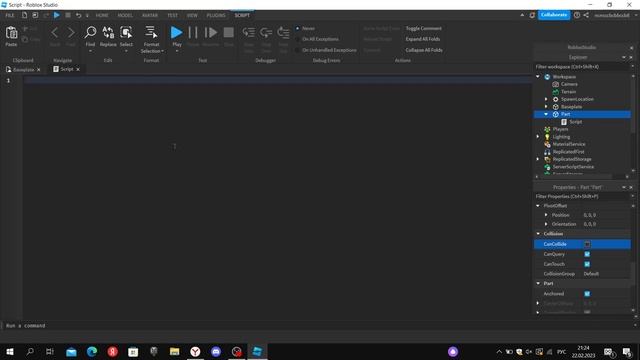
Task: Click the Navigate Back arrow
Action: point(55,33)
